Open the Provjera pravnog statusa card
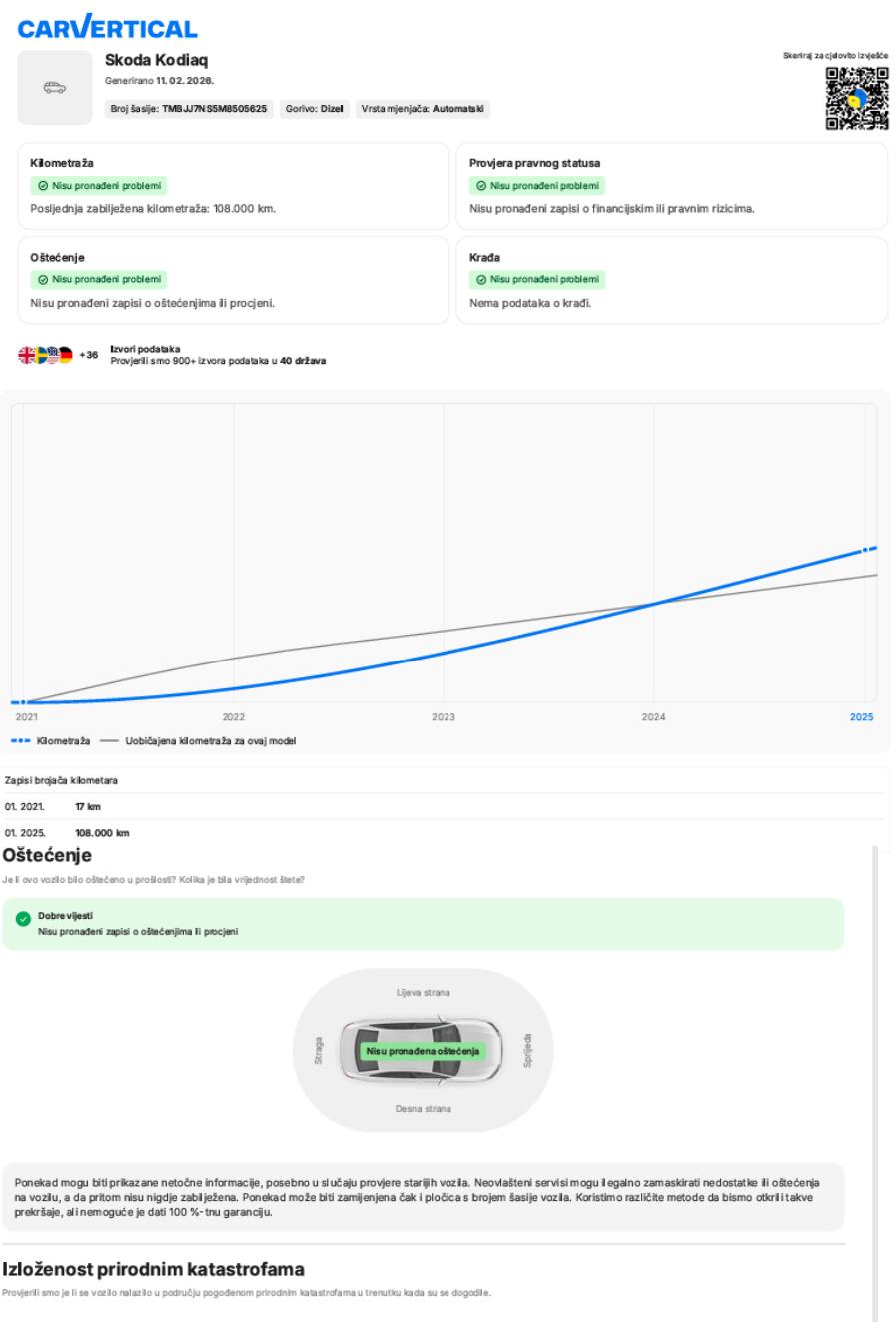Viewport: 896px width, 1322px height. pyautogui.click(x=671, y=185)
